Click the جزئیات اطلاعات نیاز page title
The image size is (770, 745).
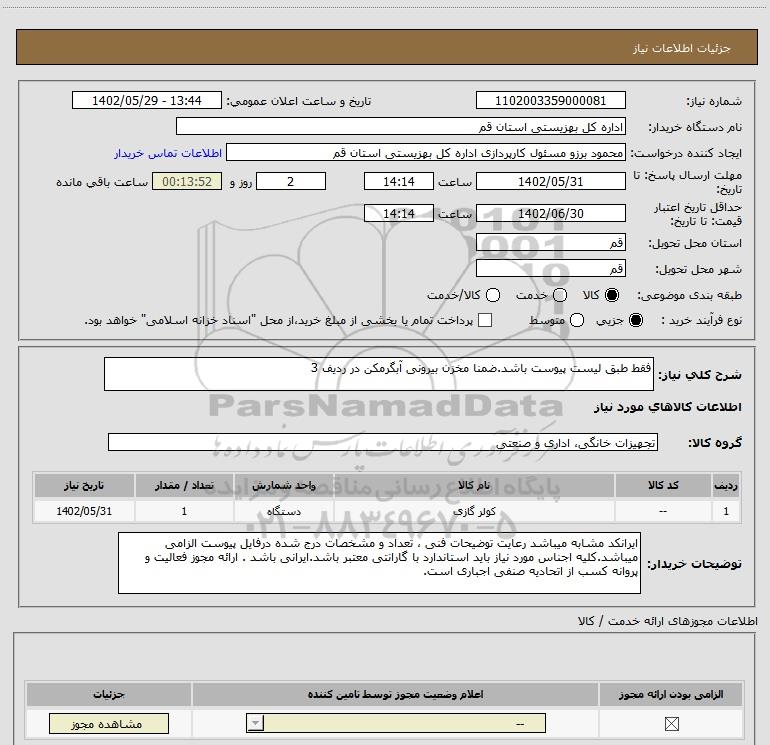point(682,48)
